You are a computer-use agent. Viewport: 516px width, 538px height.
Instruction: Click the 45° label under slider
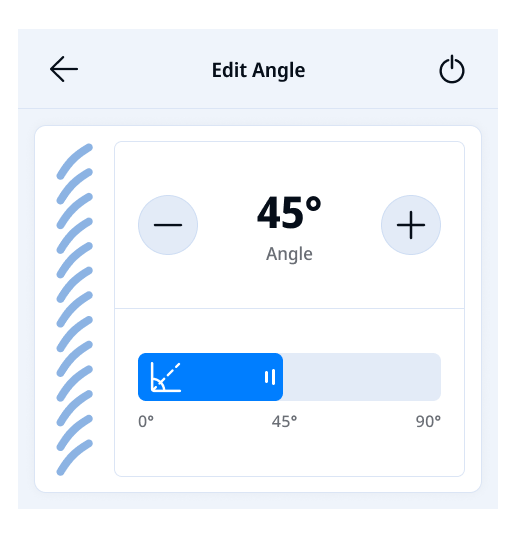pos(284,421)
